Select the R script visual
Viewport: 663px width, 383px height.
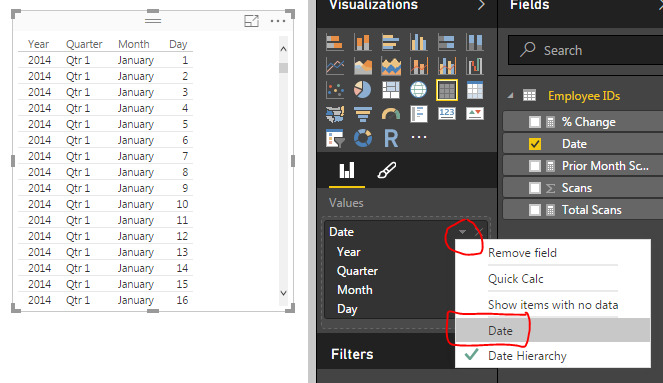pos(391,138)
